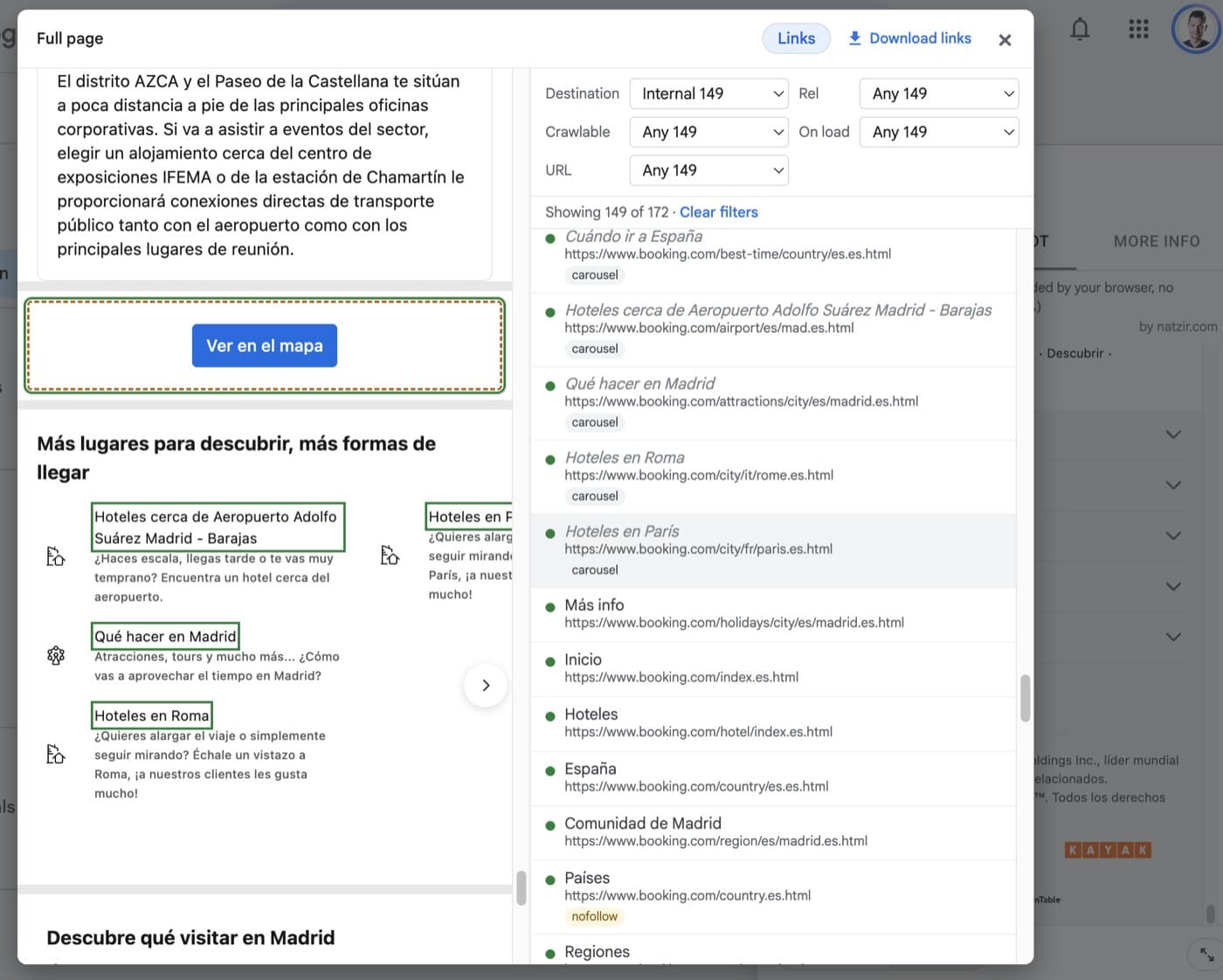Click the links list vertical scrollbar
The width and height of the screenshot is (1223, 980).
click(x=1025, y=698)
